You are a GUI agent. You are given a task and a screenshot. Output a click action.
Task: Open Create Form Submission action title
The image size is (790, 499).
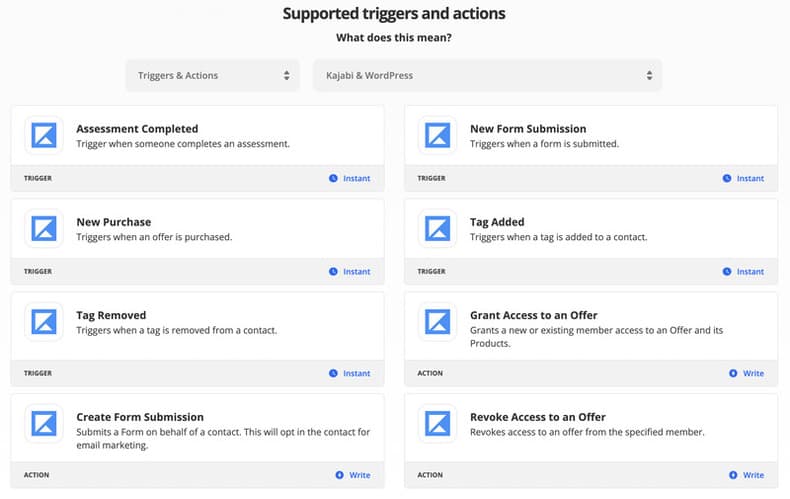(x=140, y=417)
